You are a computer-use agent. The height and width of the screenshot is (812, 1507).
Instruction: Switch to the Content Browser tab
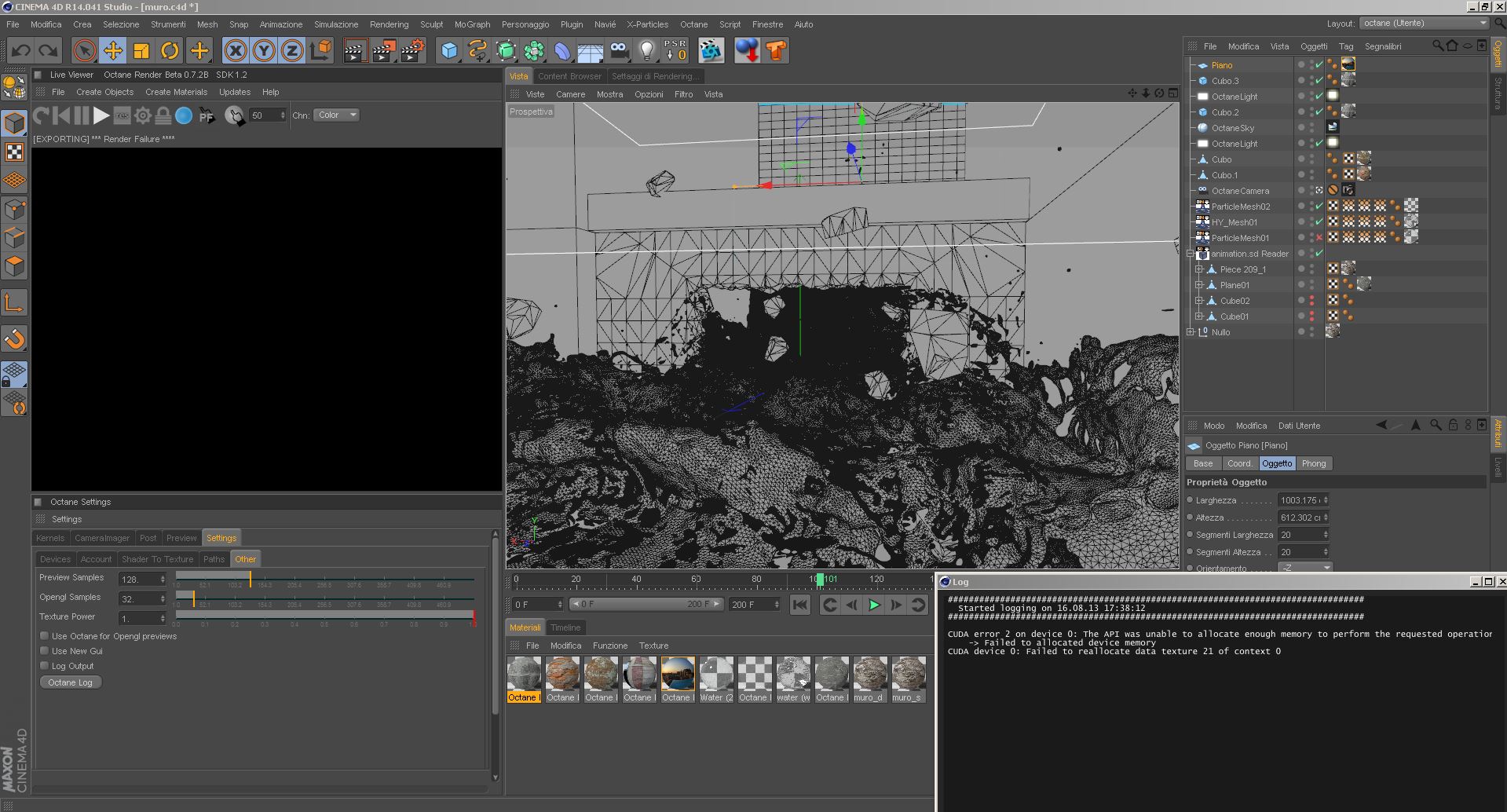click(x=569, y=76)
